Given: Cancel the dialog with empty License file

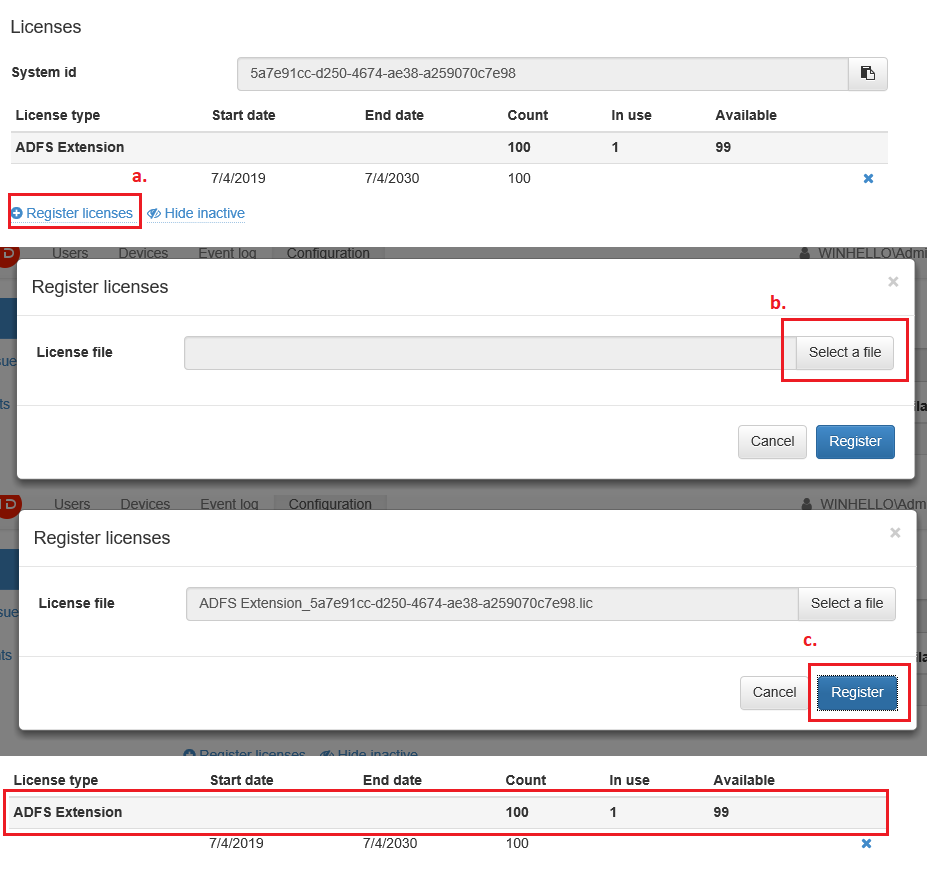Looking at the screenshot, I should click(x=772, y=441).
